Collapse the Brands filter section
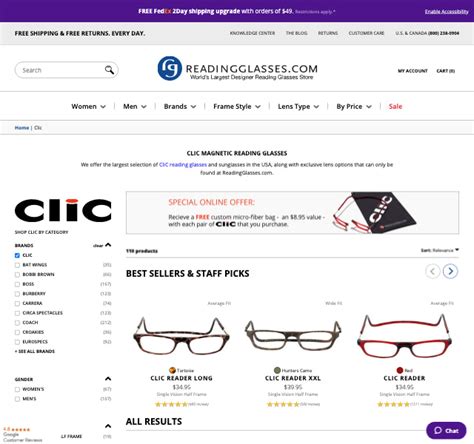The height and width of the screenshot is (444, 474). click(x=108, y=245)
